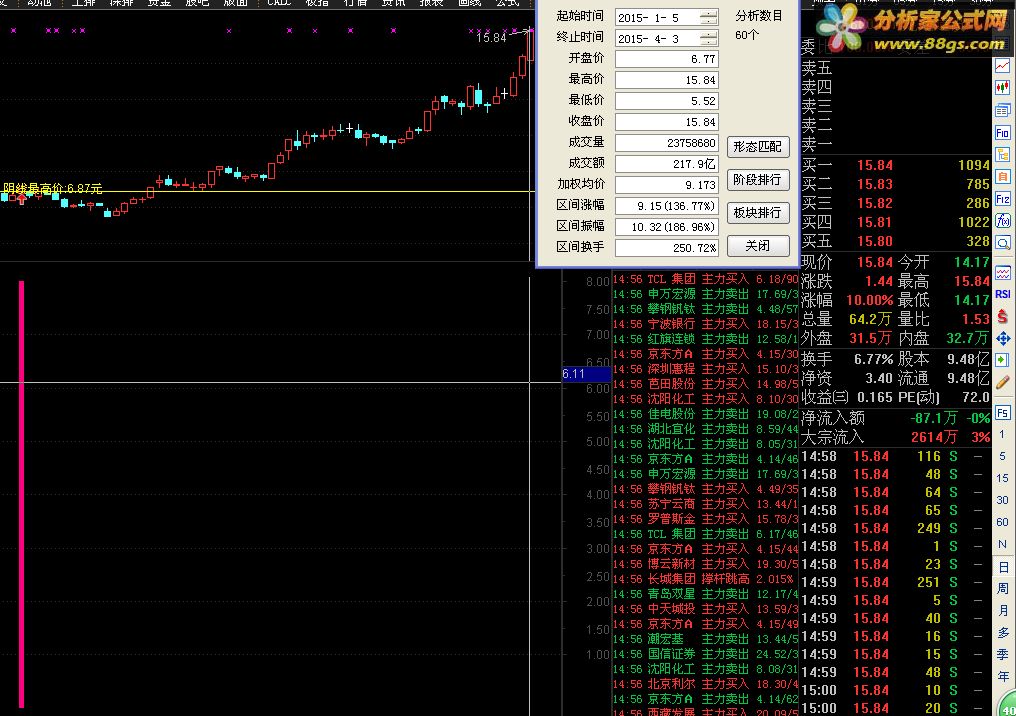Select the 月 monthly period
The height and width of the screenshot is (716, 1016).
click(1002, 610)
